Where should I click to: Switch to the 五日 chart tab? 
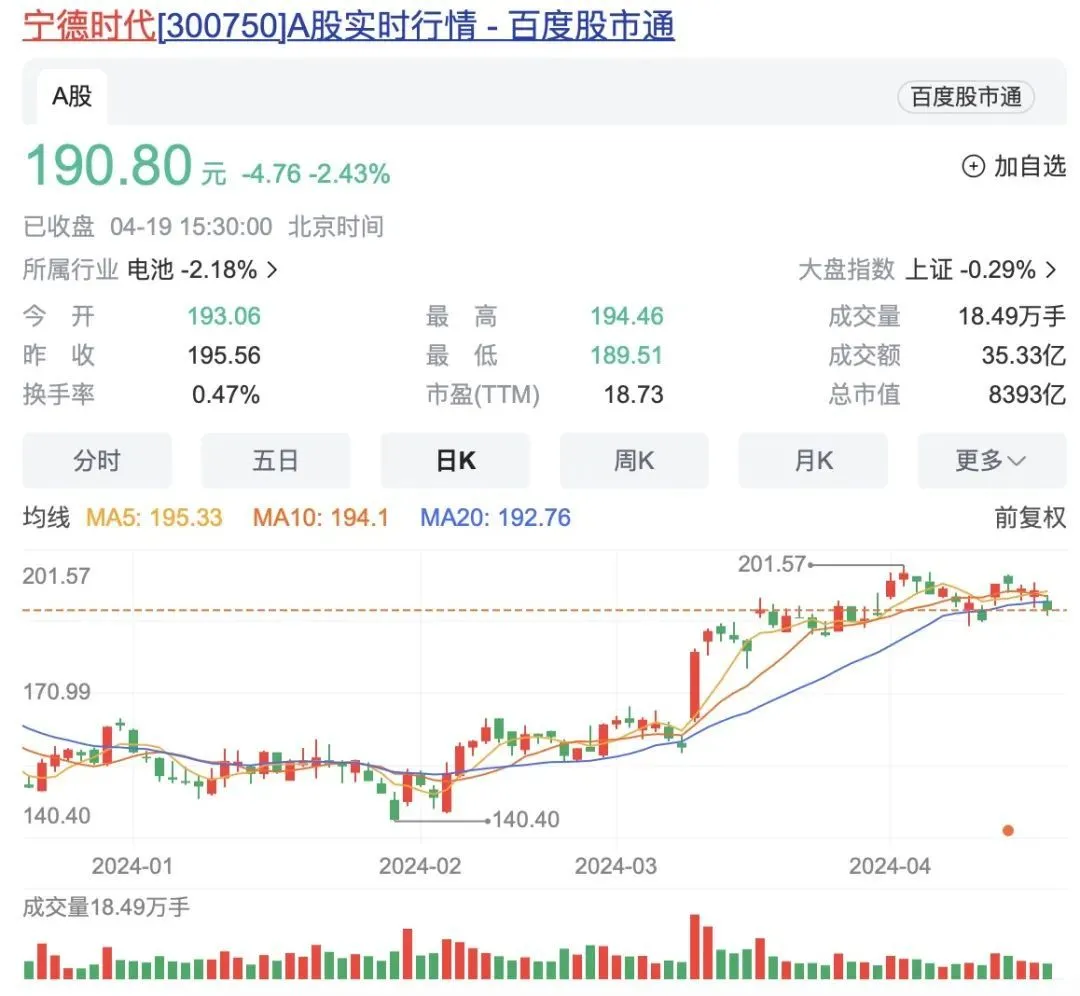(276, 460)
